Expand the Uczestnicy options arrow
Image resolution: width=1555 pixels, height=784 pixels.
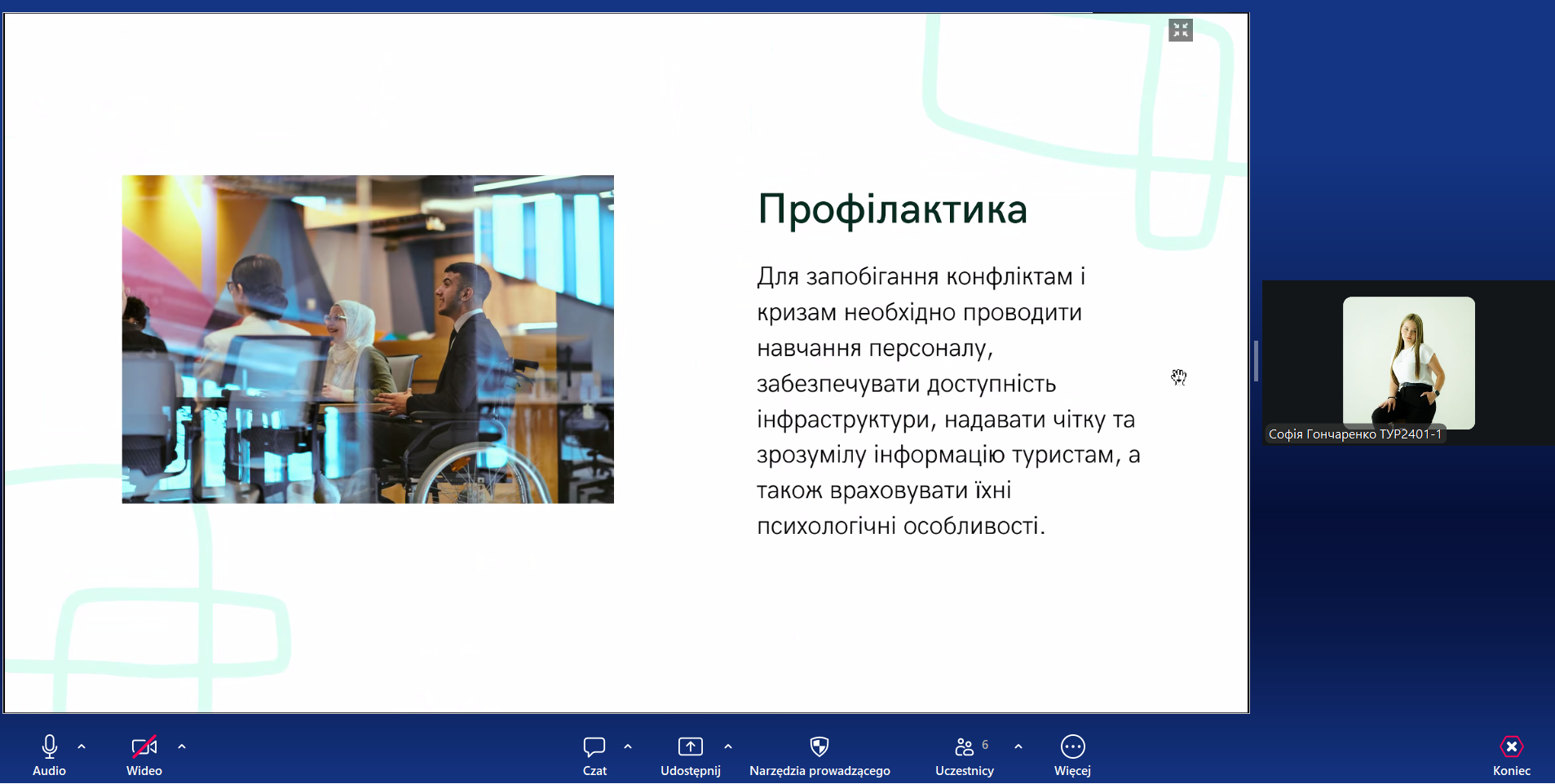tap(1018, 747)
